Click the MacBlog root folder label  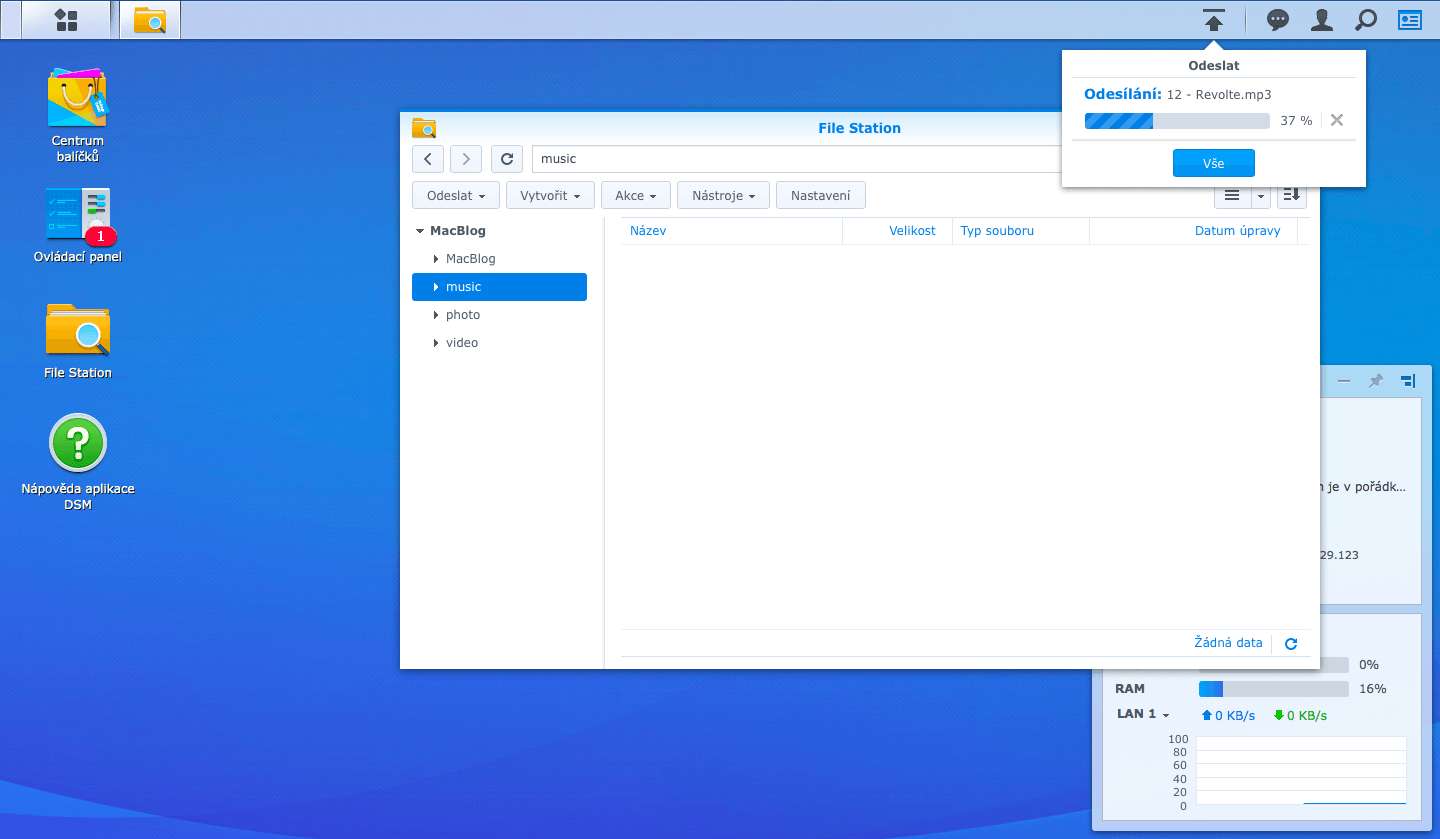(x=458, y=231)
